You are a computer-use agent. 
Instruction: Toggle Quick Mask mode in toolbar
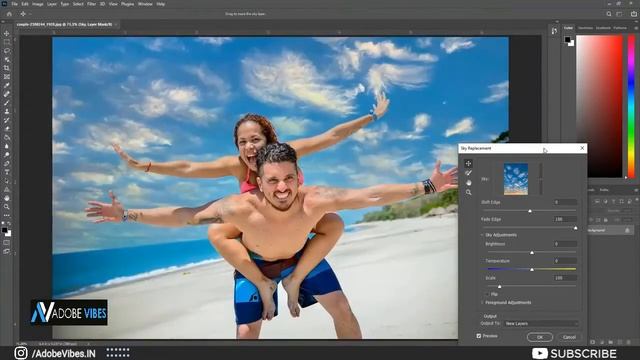[7, 243]
